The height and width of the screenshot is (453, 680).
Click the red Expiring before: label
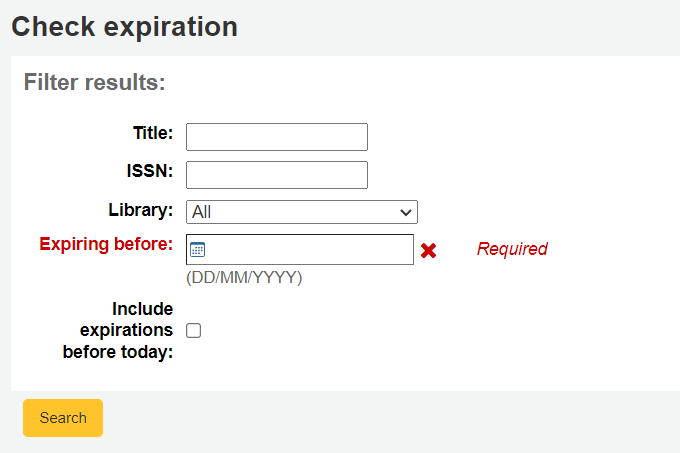(x=106, y=244)
